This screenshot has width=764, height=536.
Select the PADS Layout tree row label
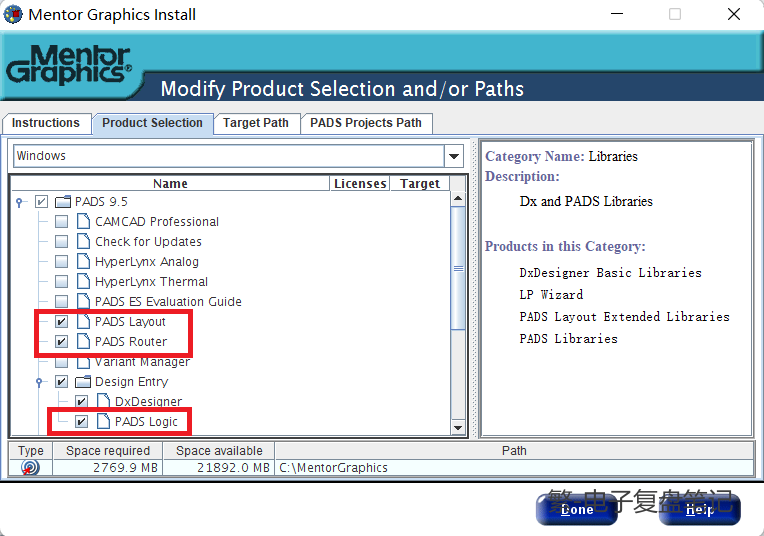(x=130, y=322)
